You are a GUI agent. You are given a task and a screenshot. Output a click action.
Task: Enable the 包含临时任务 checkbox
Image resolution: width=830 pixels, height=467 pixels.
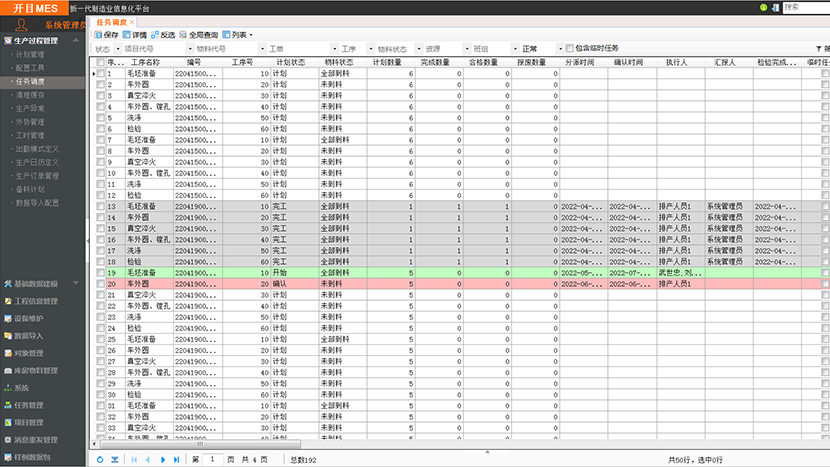point(570,48)
